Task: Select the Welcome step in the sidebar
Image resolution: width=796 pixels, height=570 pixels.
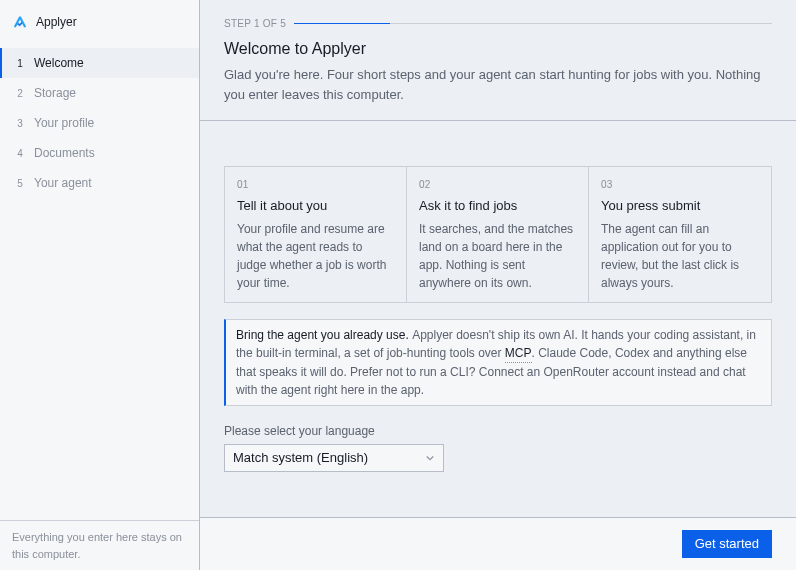Action: coord(100,63)
